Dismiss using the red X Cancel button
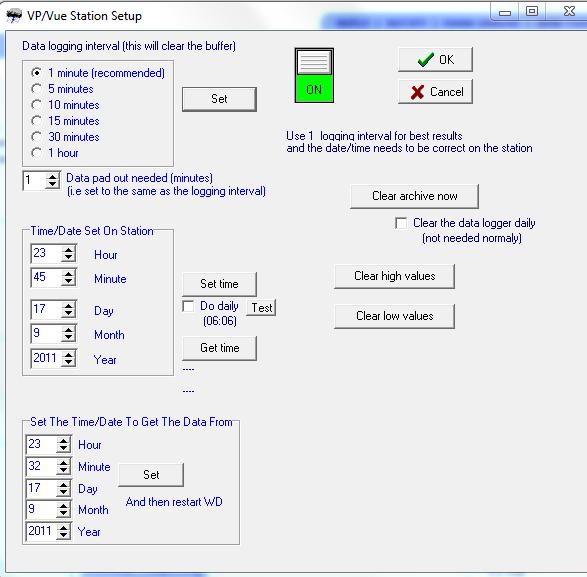Viewport: 587px width, 577px height. [435, 92]
